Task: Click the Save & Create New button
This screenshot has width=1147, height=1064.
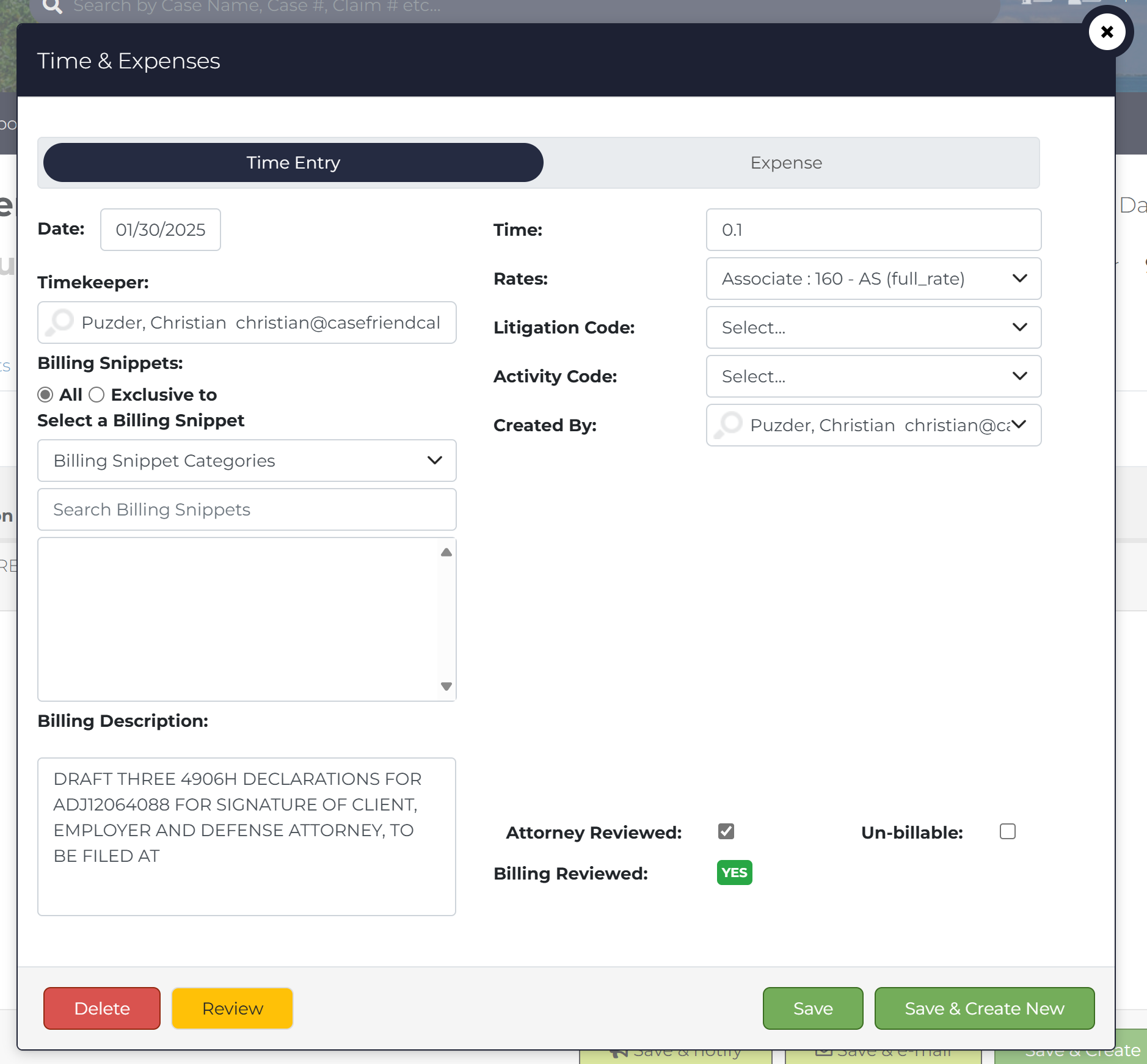Action: click(984, 1008)
